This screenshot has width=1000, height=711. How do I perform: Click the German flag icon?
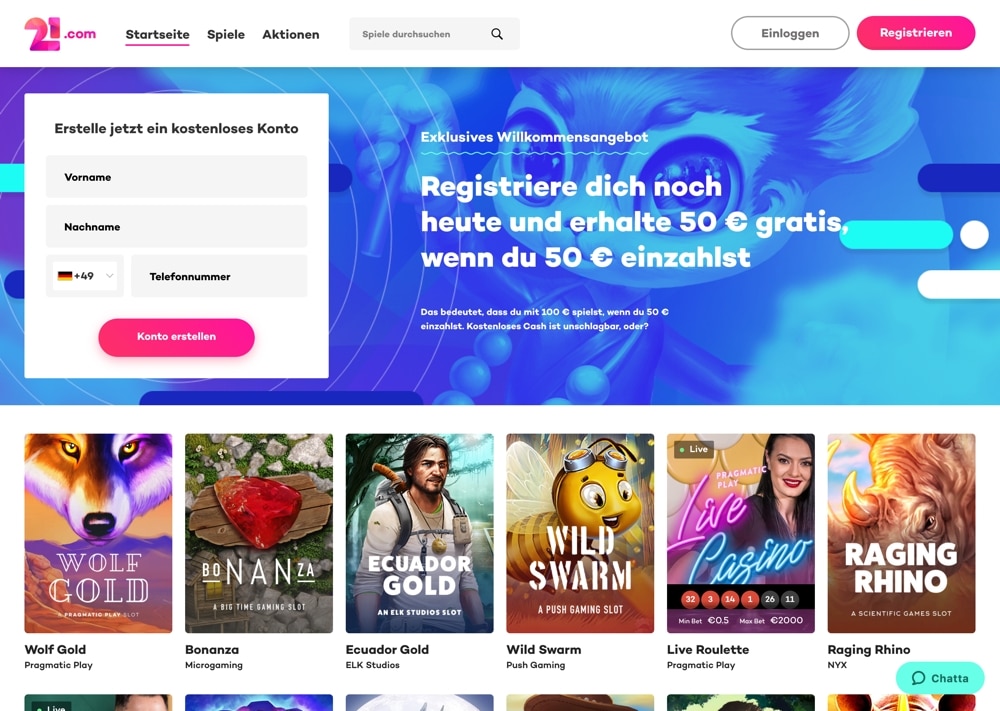[64, 276]
